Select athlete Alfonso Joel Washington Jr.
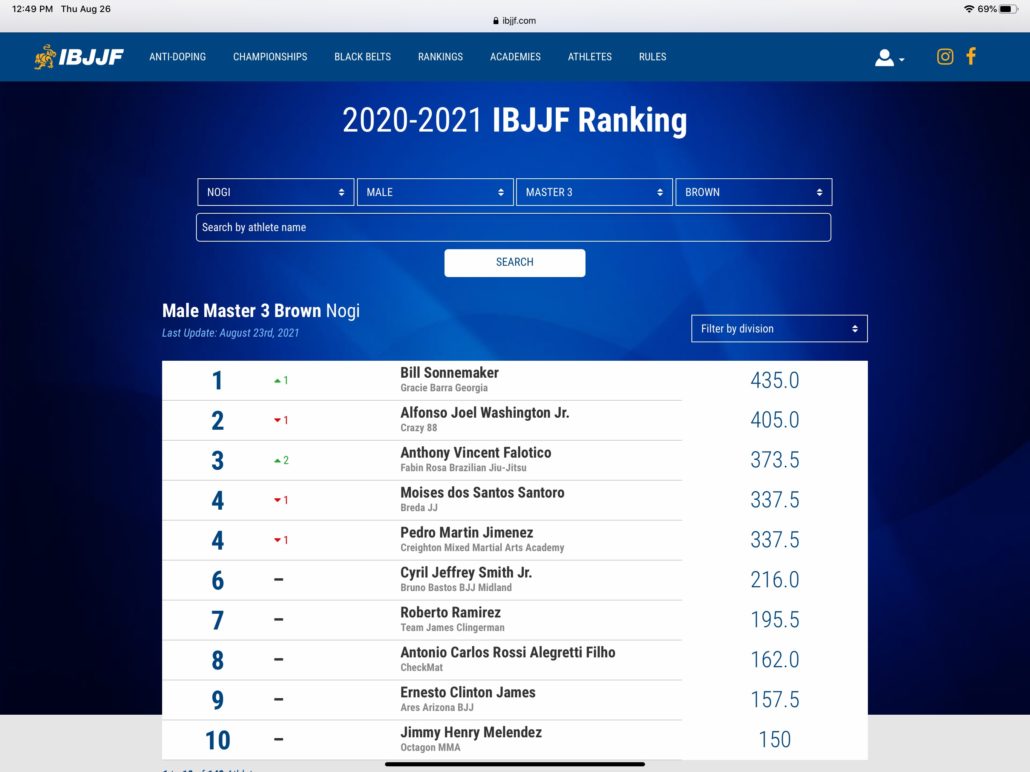1030x772 pixels. [485, 413]
